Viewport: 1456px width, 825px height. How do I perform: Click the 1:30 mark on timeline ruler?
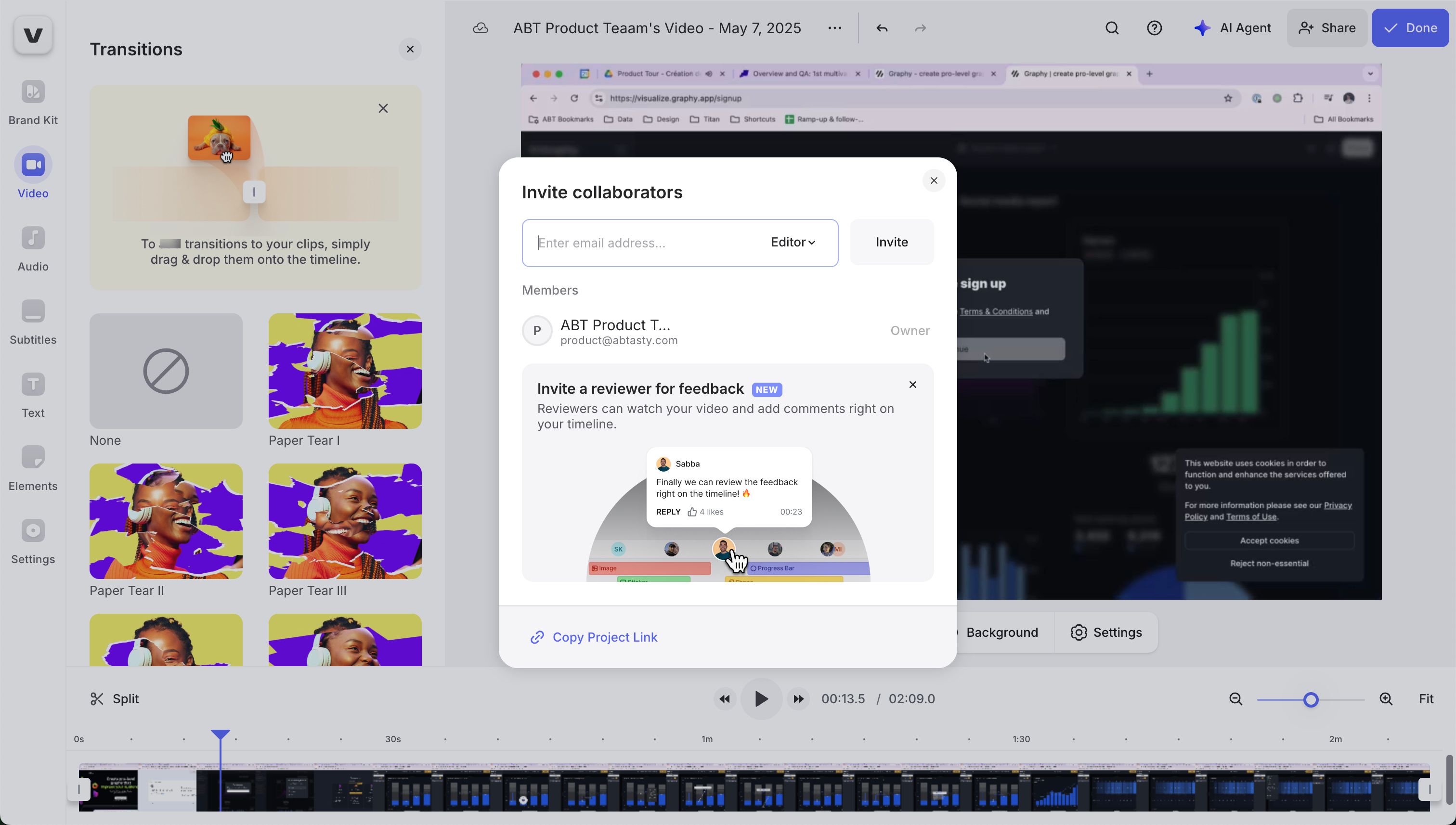click(1021, 739)
